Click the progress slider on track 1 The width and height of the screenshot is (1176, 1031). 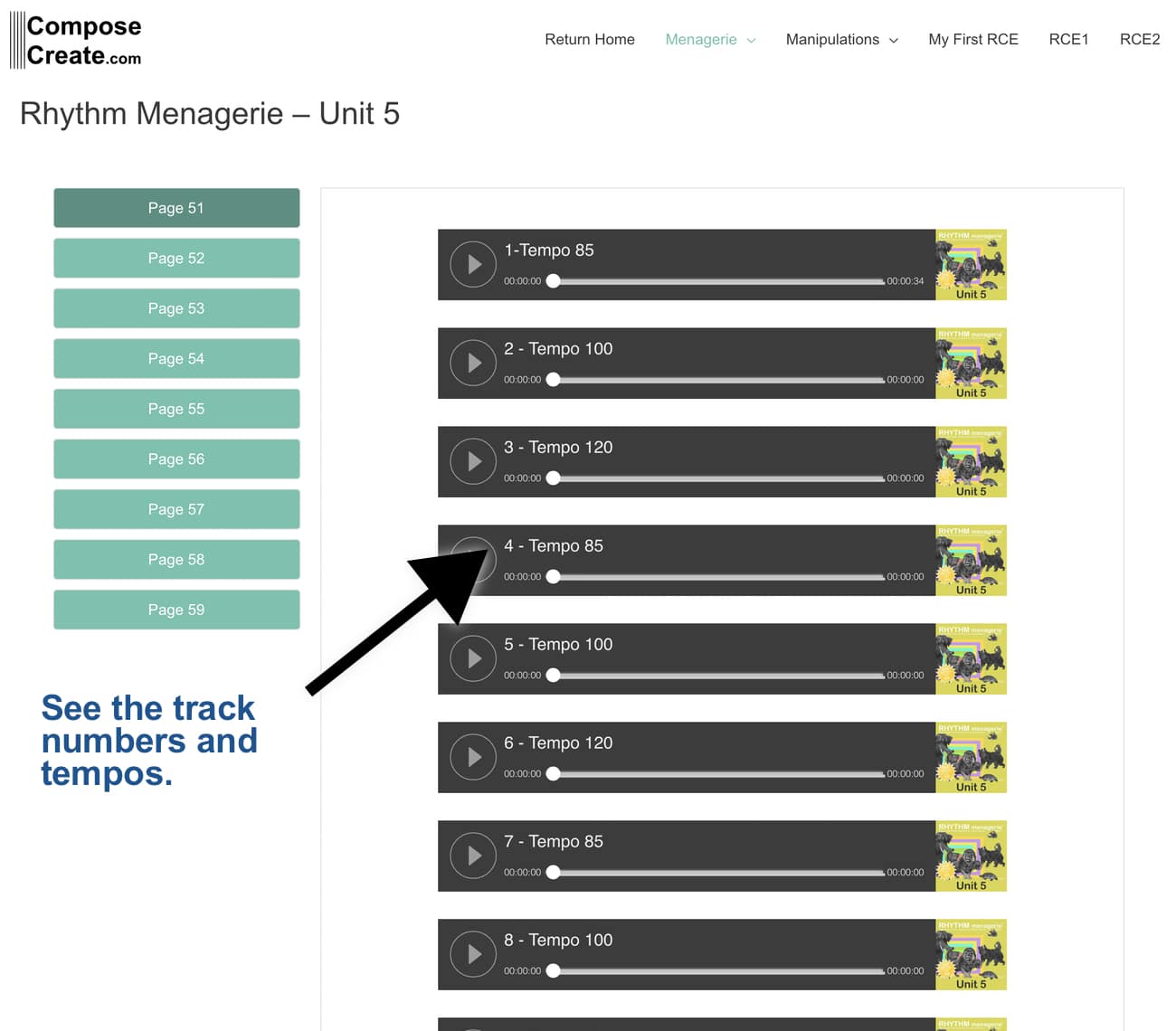click(715, 281)
